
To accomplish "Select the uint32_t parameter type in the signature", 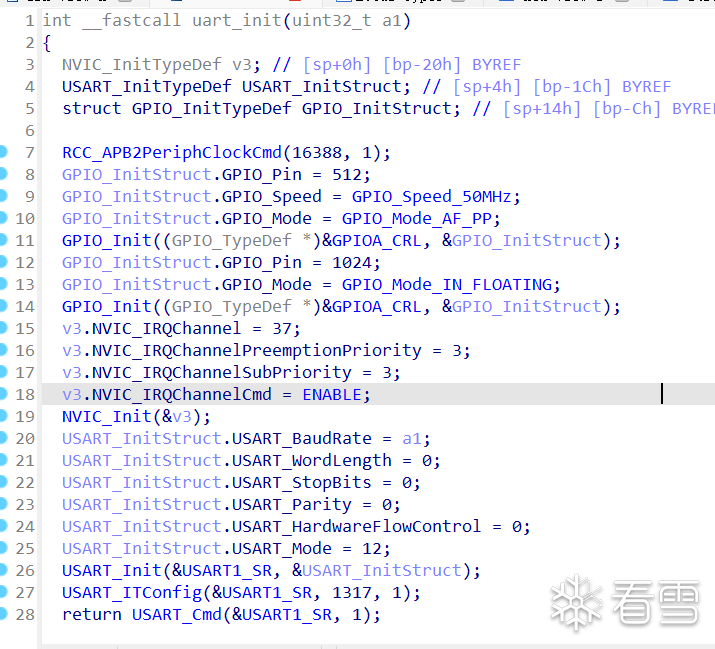I will click(x=332, y=21).
